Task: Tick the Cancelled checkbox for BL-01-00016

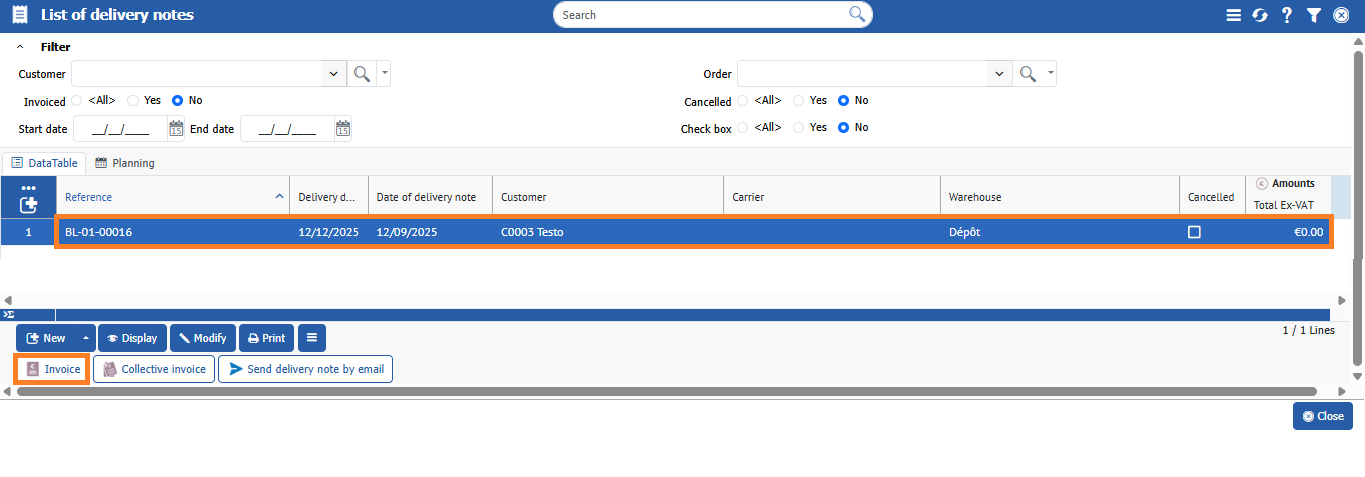Action: pos(1193,232)
